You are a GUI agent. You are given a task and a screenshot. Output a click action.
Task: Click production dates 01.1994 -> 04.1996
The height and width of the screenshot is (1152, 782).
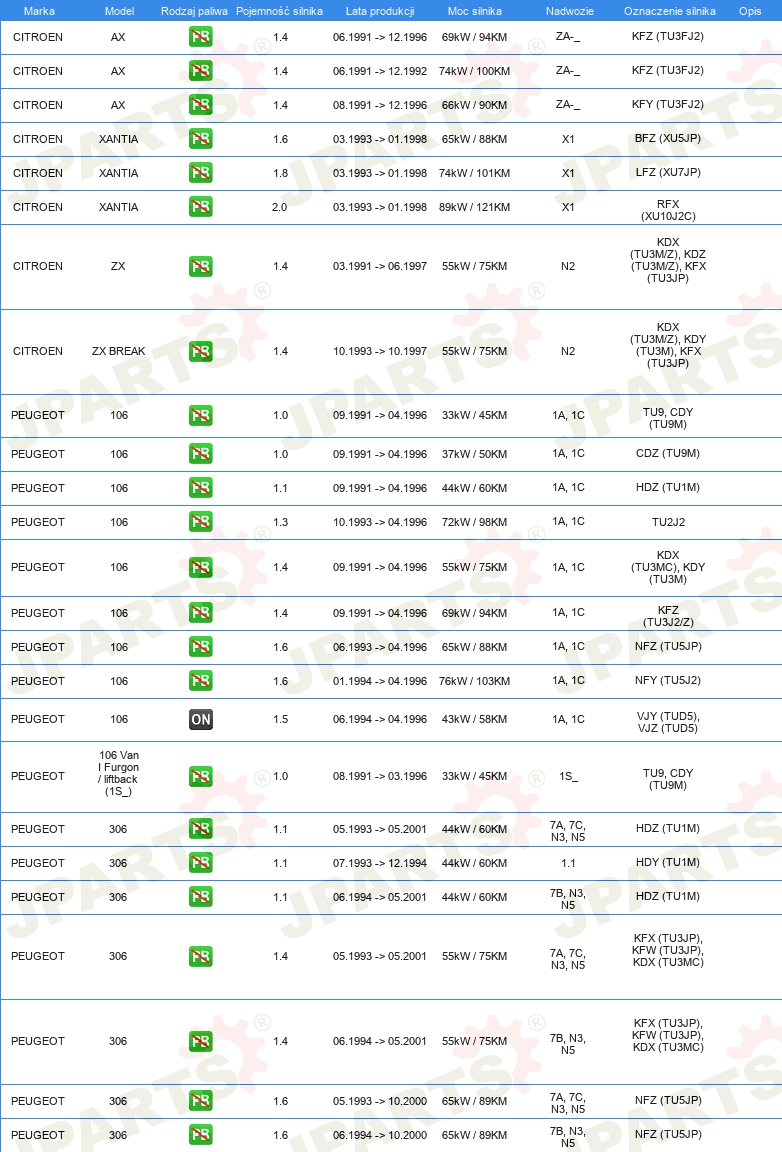pyautogui.click(x=380, y=681)
